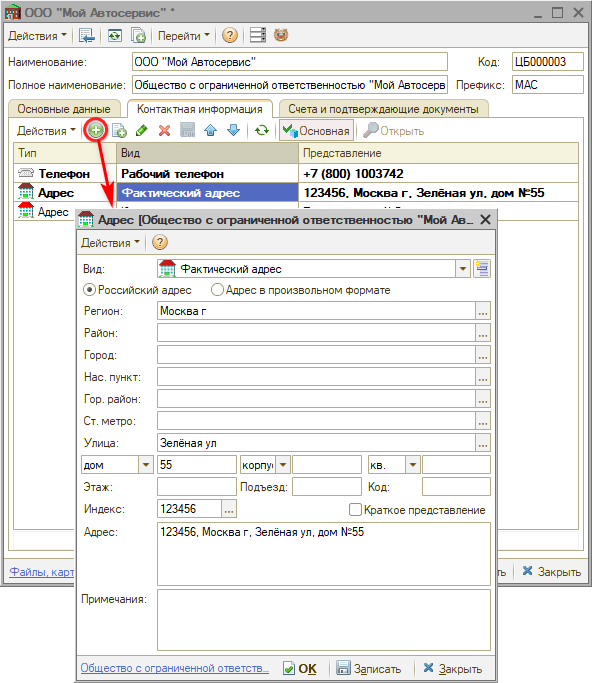Image resolution: width=592 pixels, height=683 pixels.
Task: Click the Записать button in the address dialog
Action: [369, 668]
